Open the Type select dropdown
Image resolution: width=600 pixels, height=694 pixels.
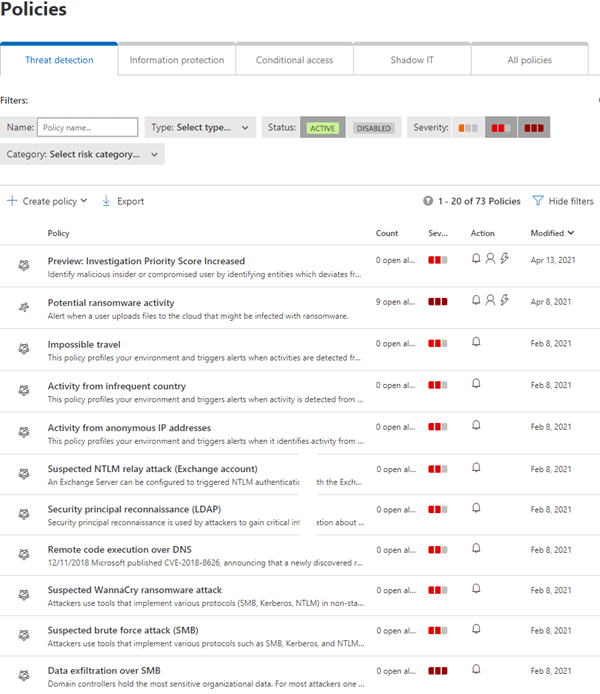coord(200,128)
